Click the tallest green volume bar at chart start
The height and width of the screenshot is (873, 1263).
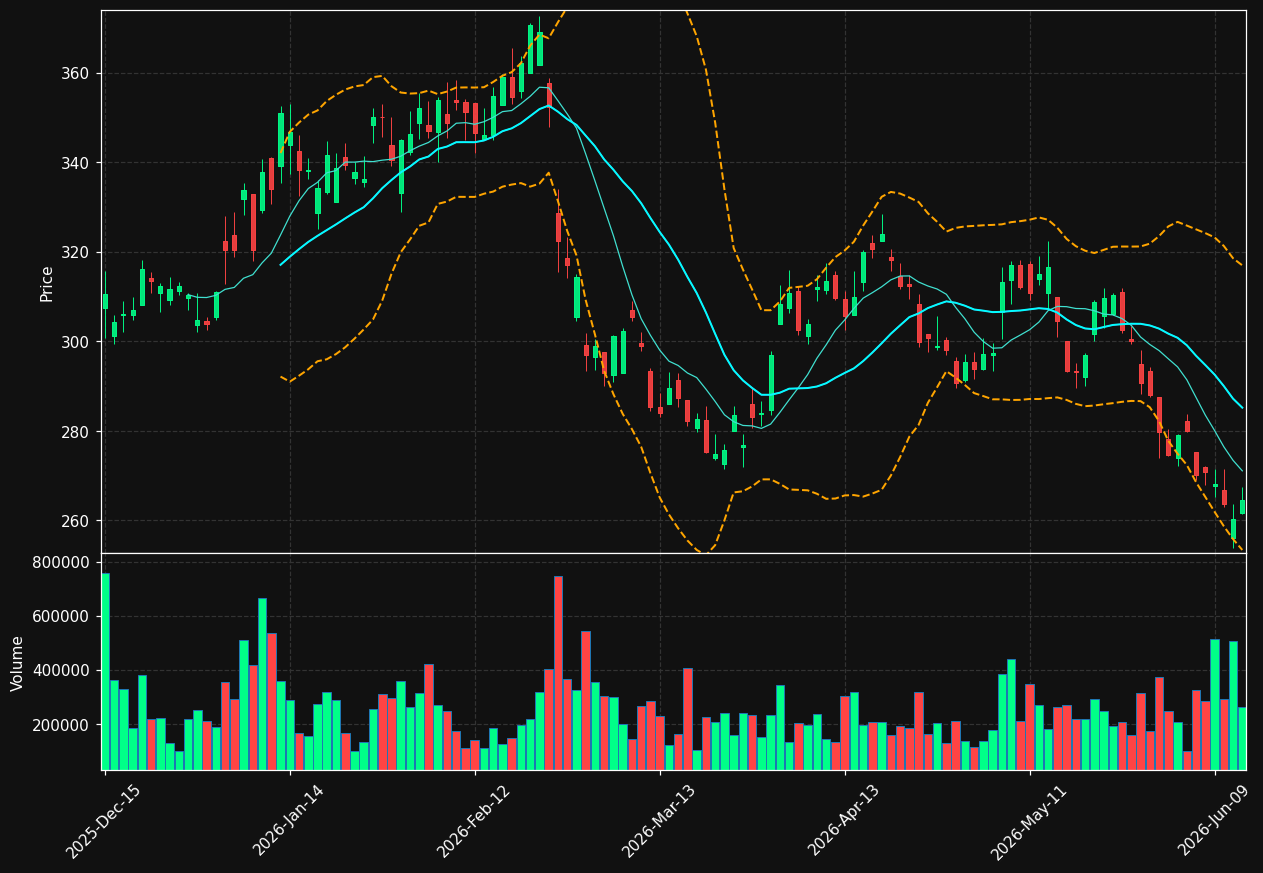coord(105,671)
